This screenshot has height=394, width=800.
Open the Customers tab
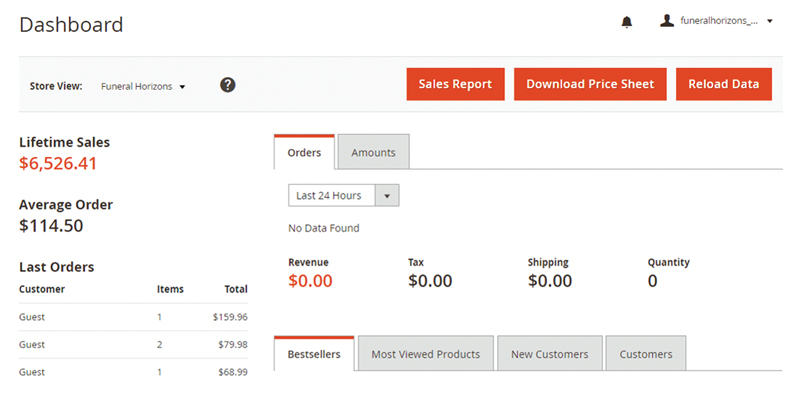(646, 353)
